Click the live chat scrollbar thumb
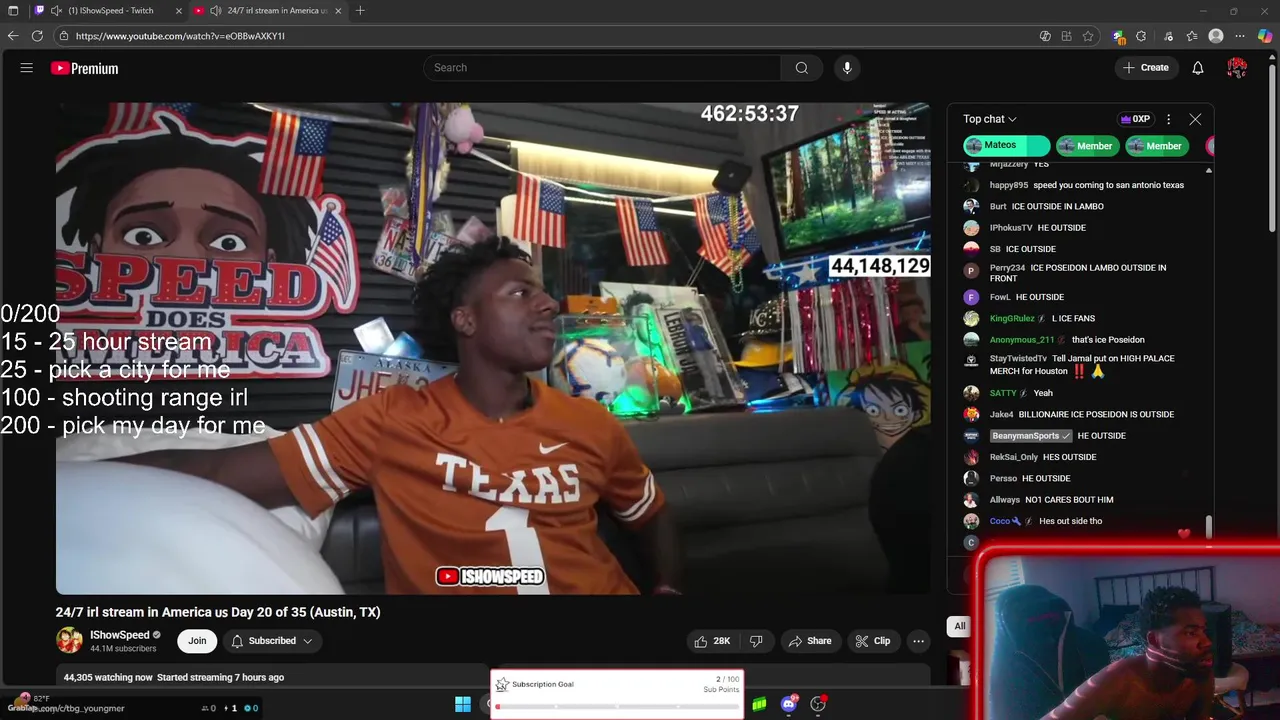1280x720 pixels. coord(1208,527)
